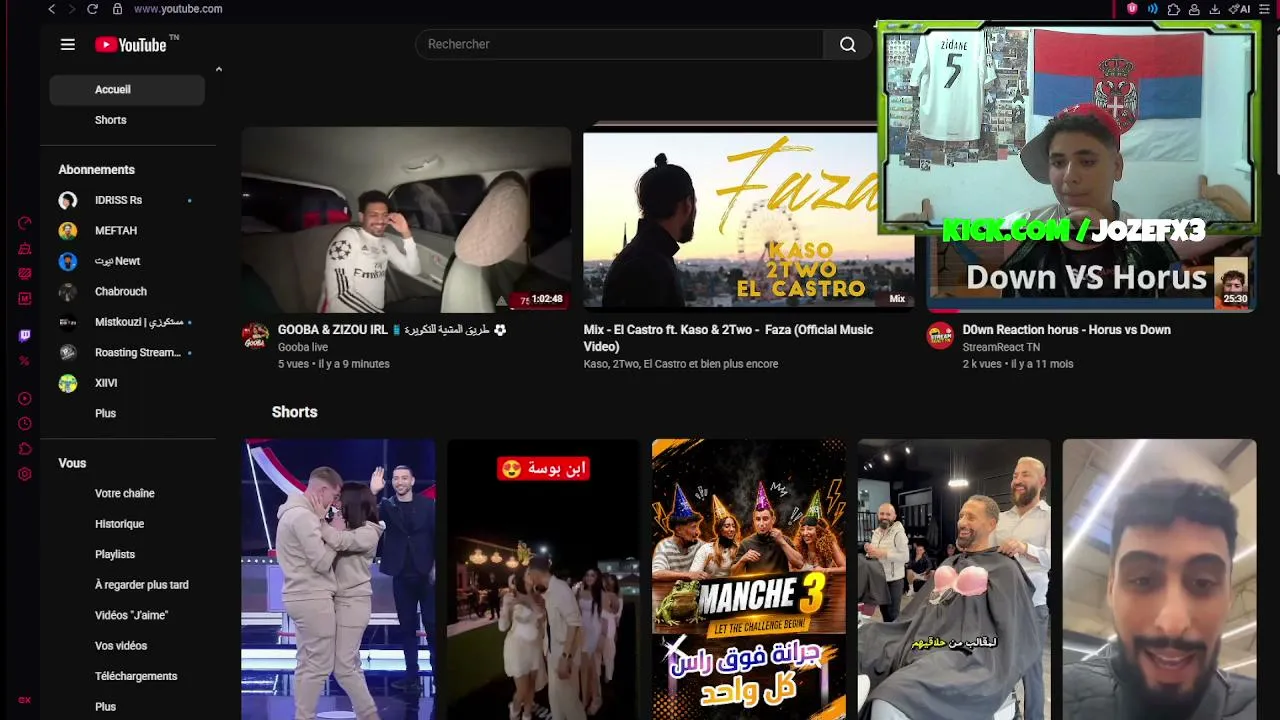
Task: Click the Vous section heading
Action: (72, 463)
